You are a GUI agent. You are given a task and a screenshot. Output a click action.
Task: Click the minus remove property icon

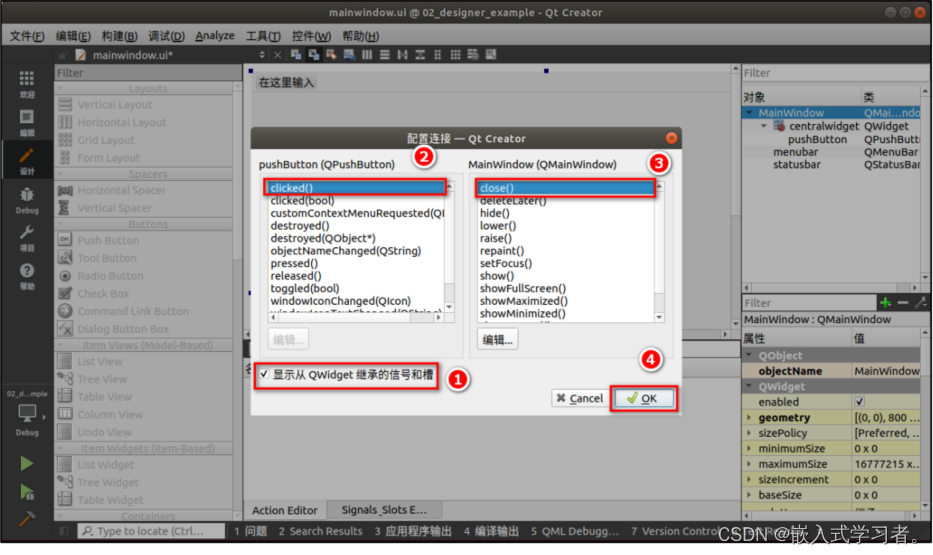point(903,303)
